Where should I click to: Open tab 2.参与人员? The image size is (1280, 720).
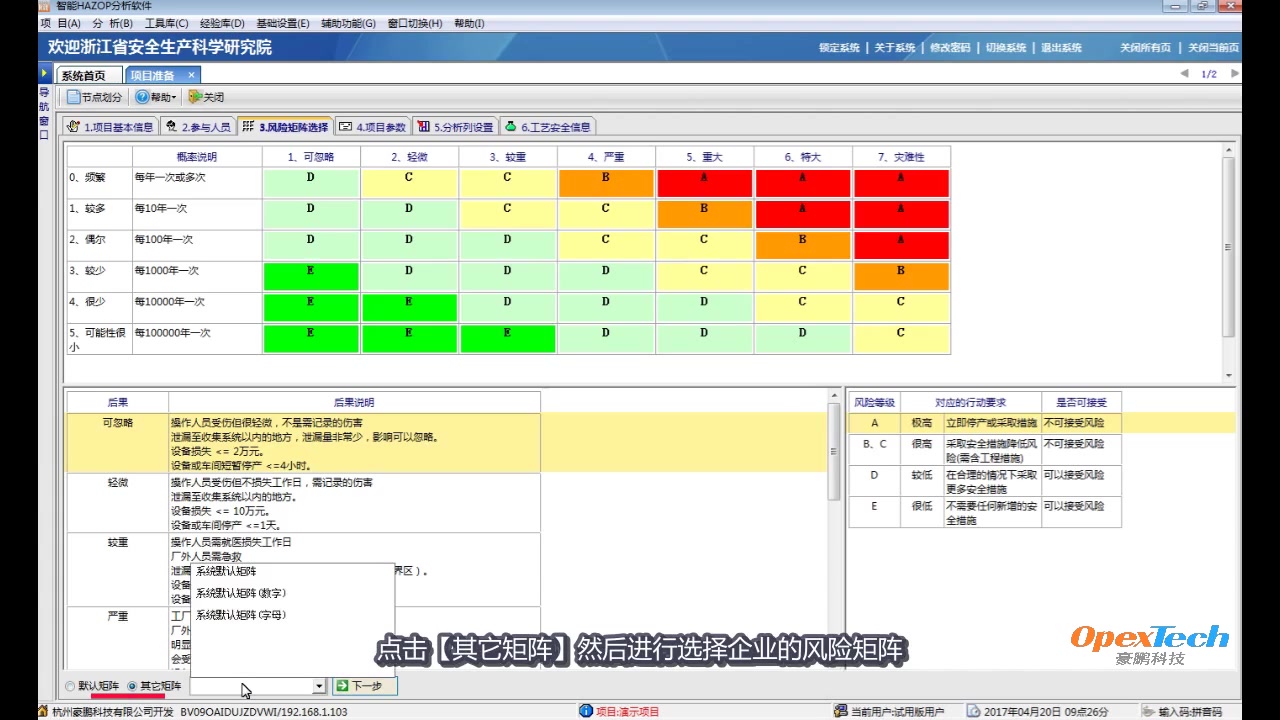198,127
